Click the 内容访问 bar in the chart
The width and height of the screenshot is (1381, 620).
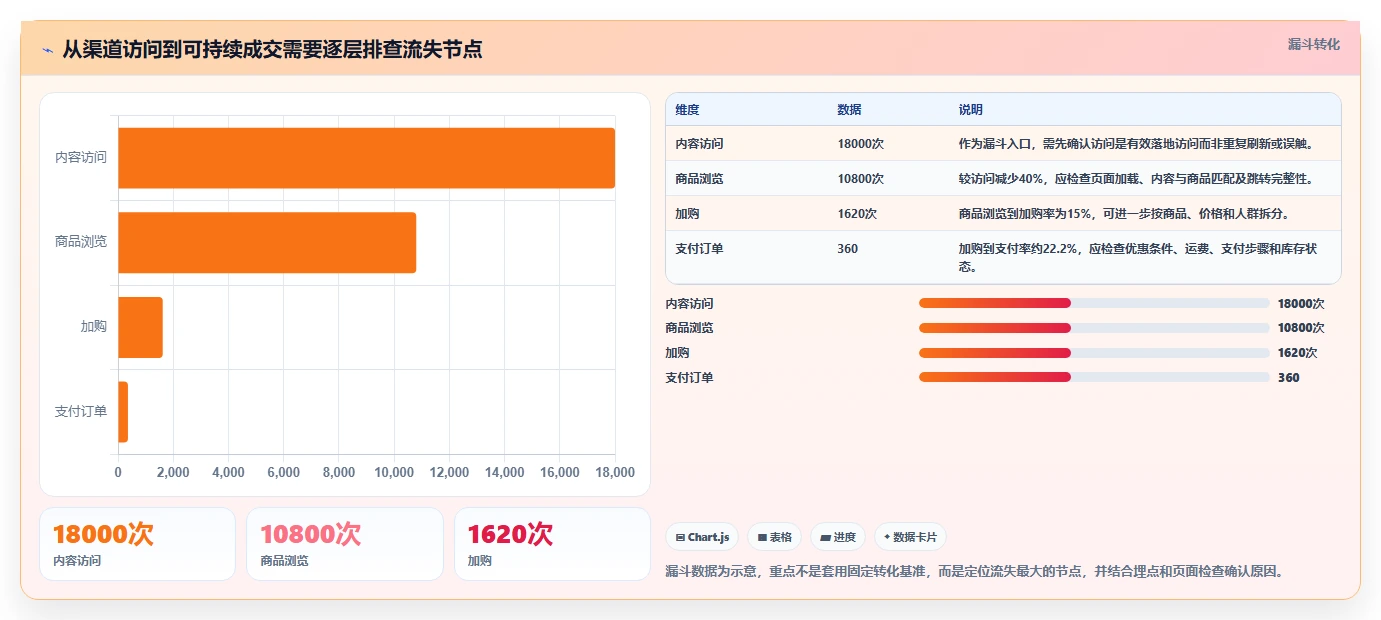coord(366,158)
